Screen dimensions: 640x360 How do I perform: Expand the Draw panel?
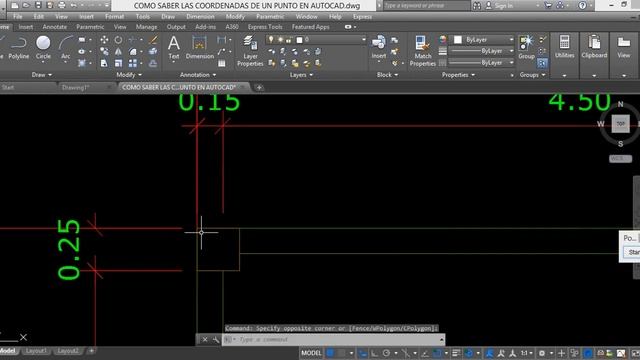(x=42, y=75)
